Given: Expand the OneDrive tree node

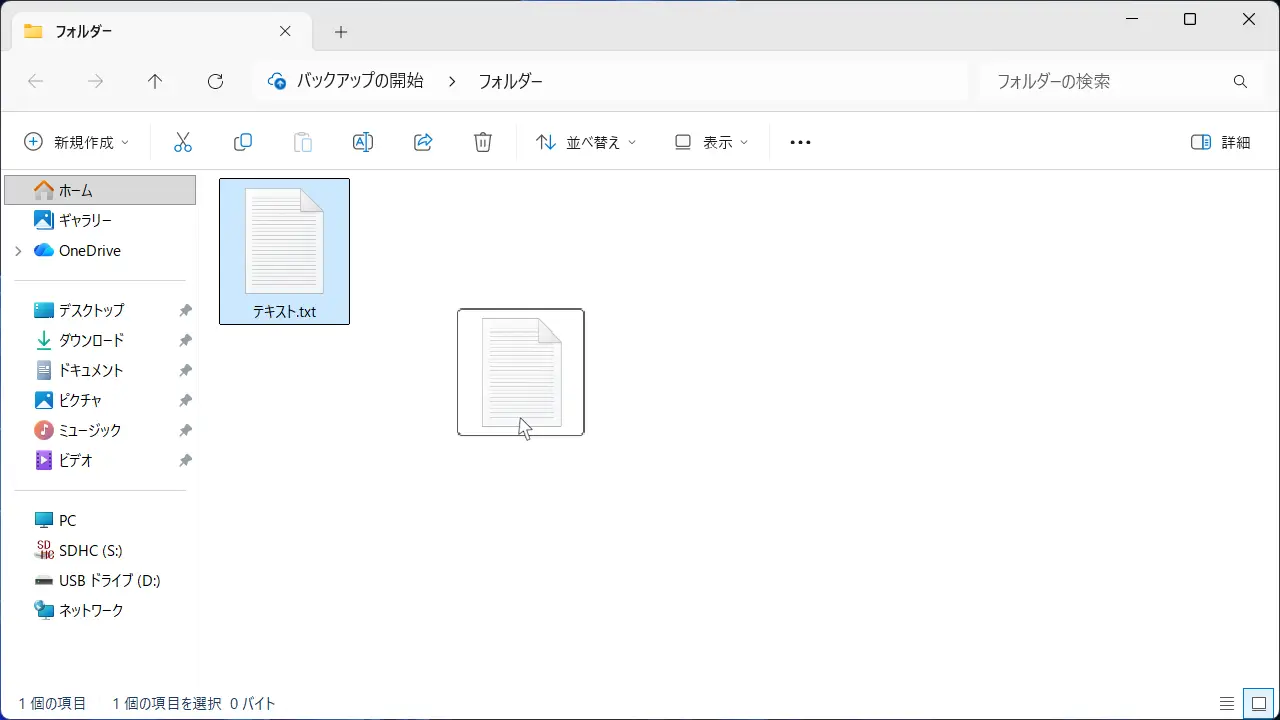Looking at the screenshot, I should pos(18,251).
